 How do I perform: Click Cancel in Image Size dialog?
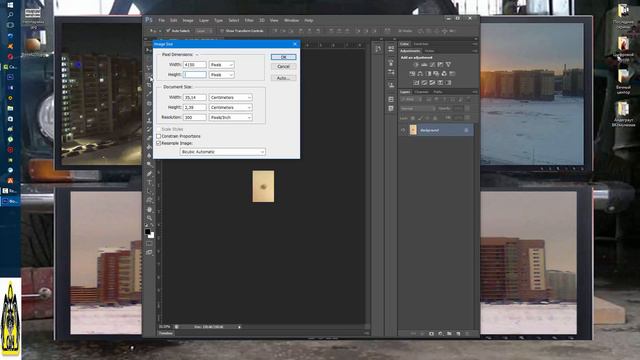(x=283, y=67)
